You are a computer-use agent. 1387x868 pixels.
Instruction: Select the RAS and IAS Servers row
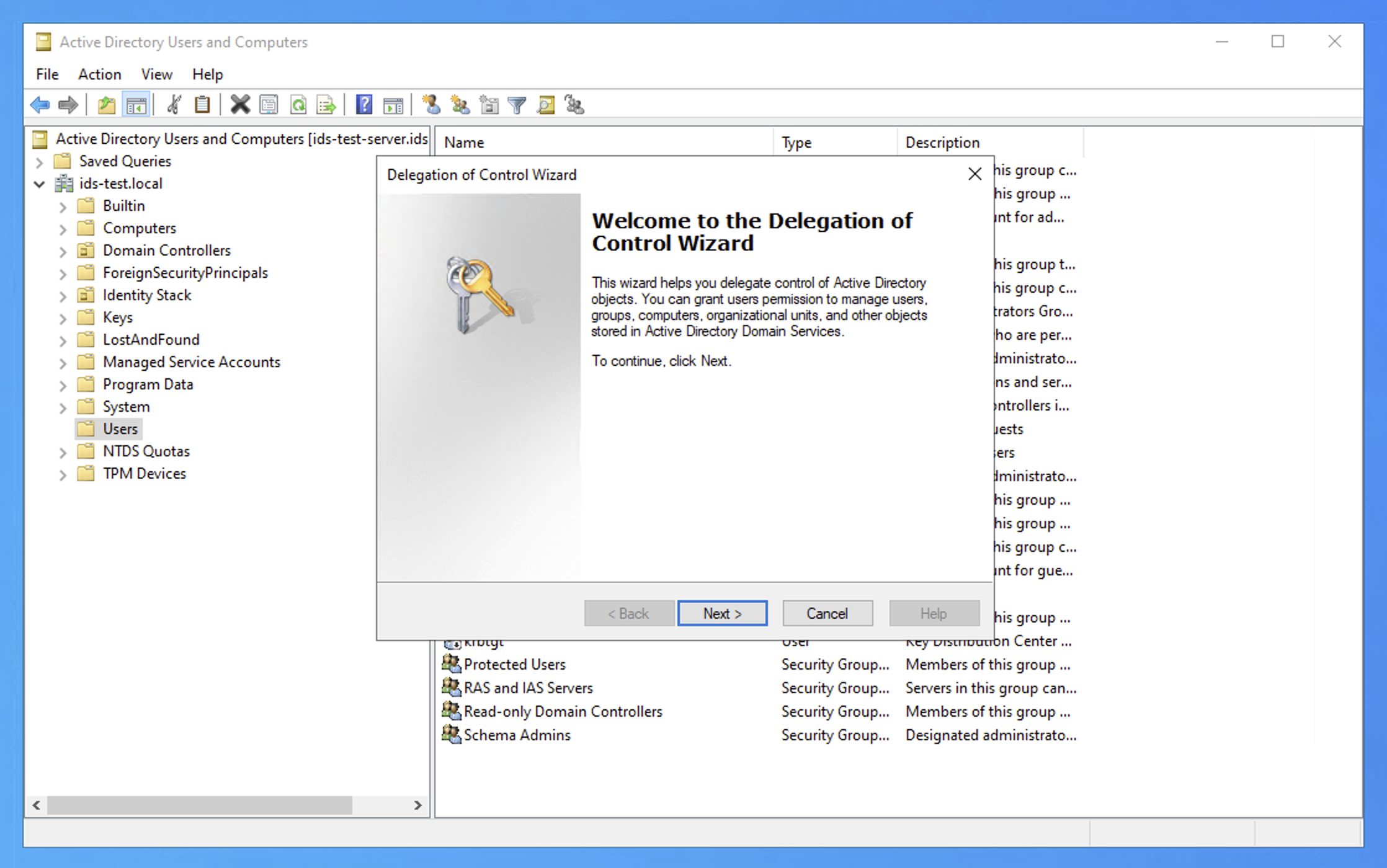pyautogui.click(x=528, y=688)
